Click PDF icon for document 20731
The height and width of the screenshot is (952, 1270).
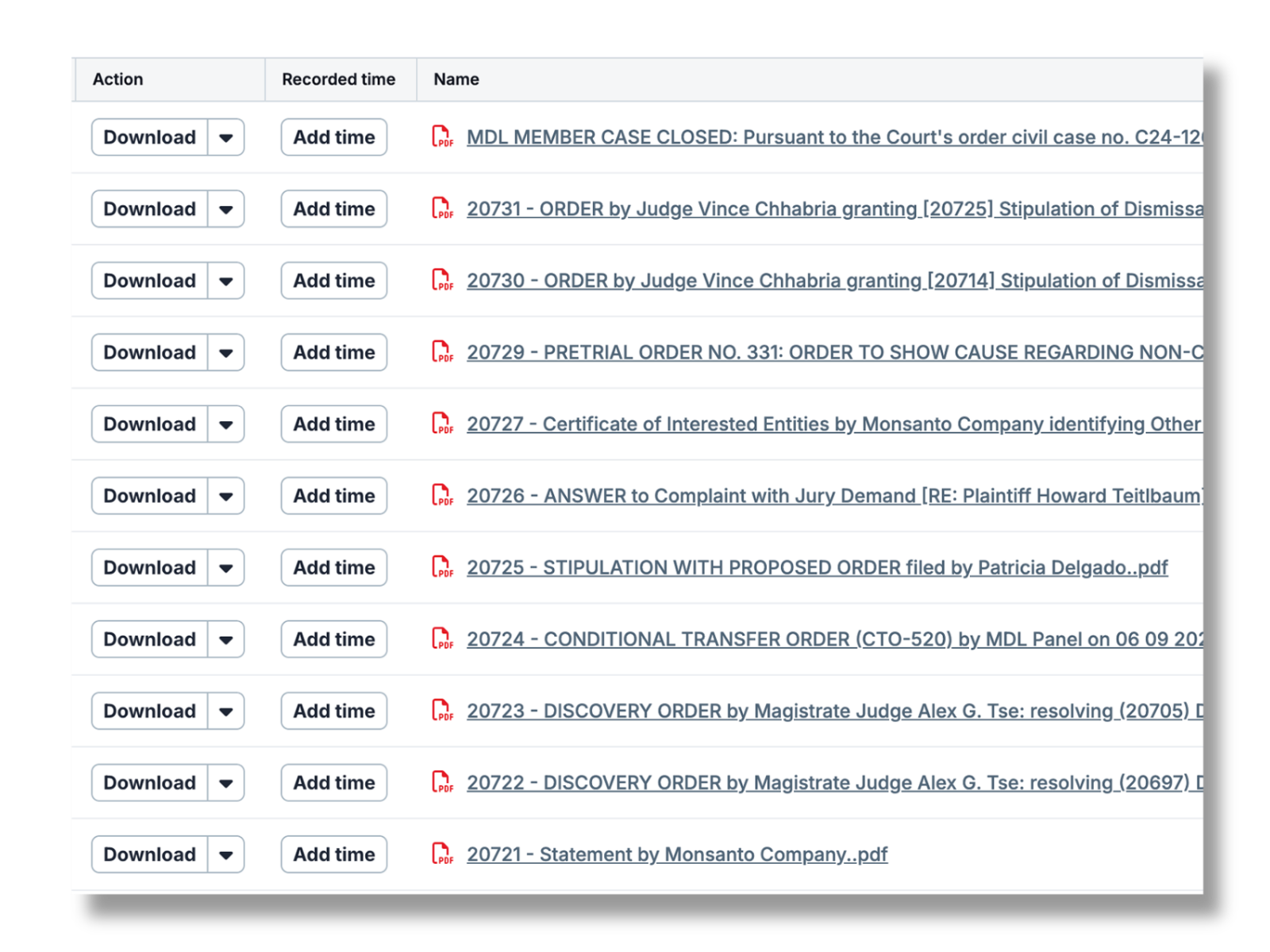click(x=442, y=209)
